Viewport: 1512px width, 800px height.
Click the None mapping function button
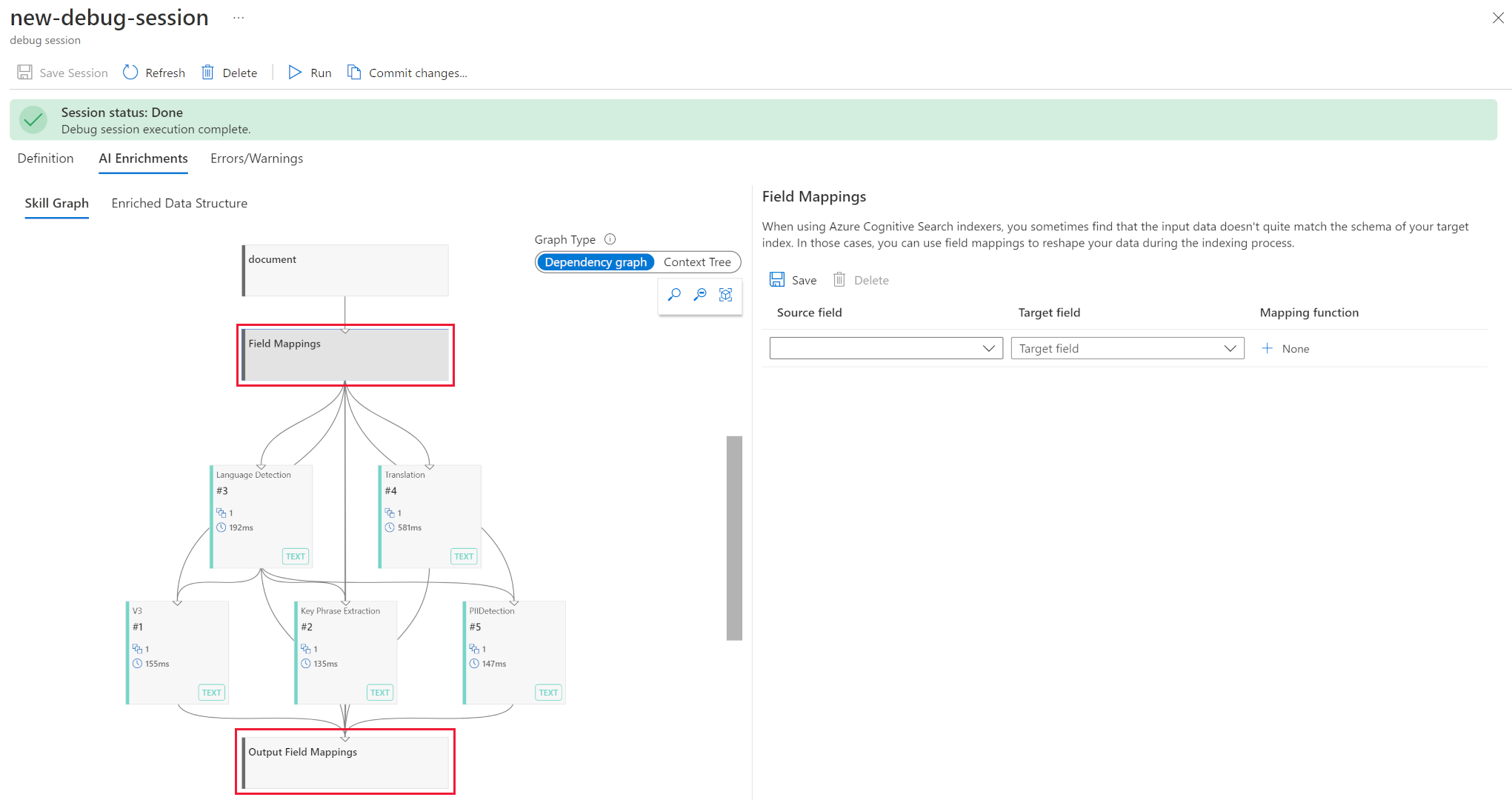pos(1286,348)
